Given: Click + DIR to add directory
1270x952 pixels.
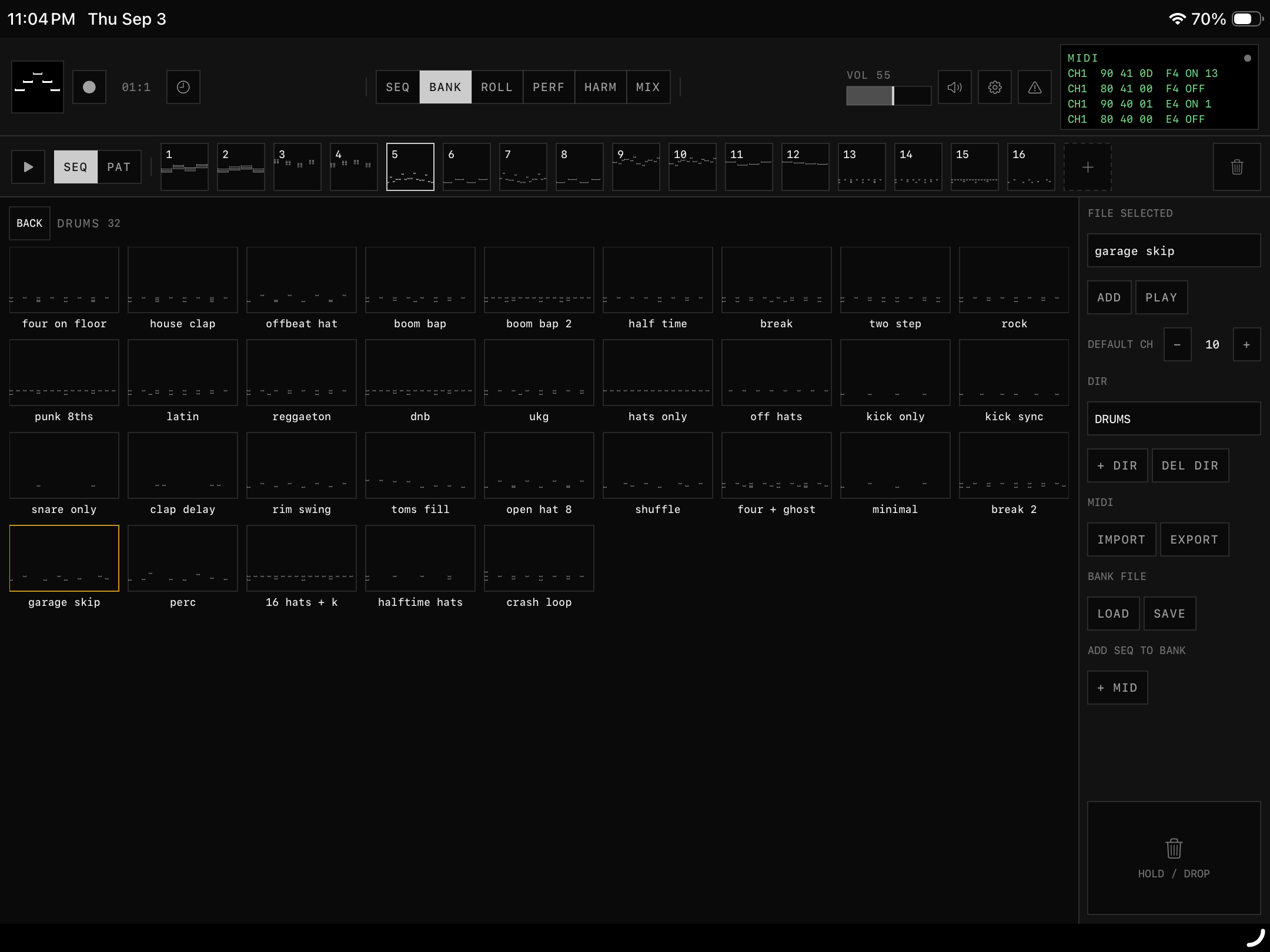Looking at the screenshot, I should tap(1118, 465).
